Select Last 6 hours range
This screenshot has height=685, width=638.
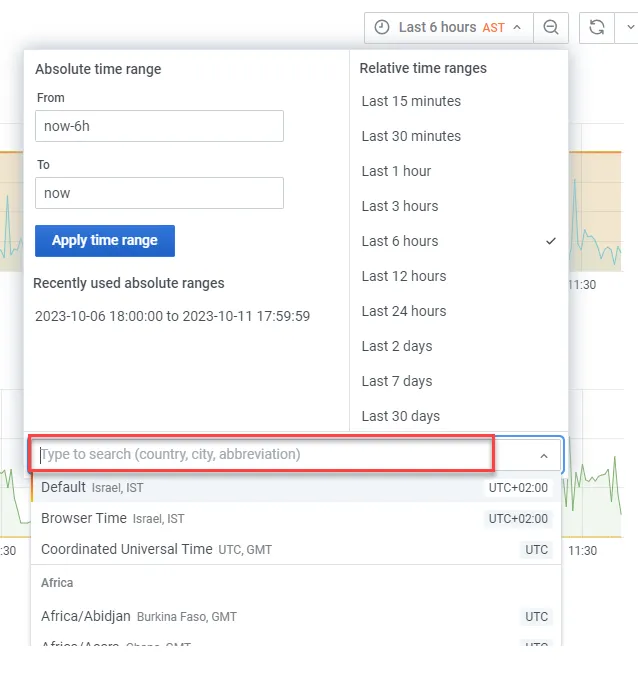[x=459, y=241]
